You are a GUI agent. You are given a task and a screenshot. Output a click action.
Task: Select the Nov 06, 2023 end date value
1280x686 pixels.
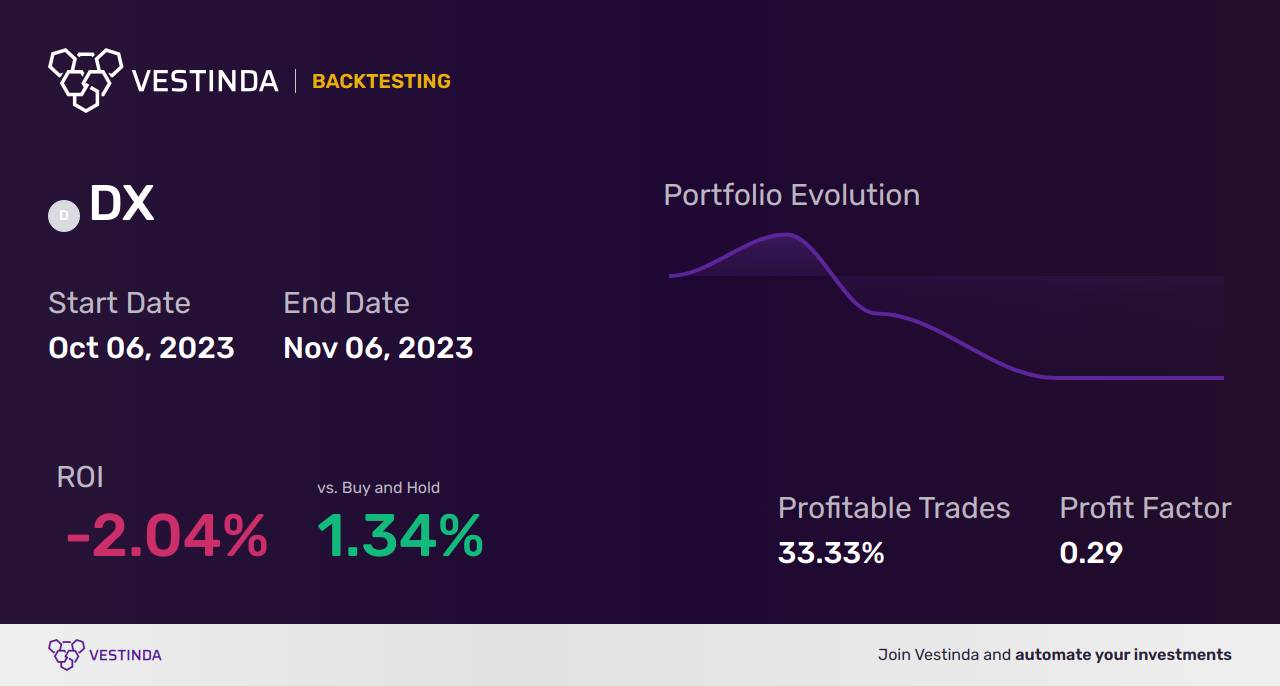(x=378, y=348)
